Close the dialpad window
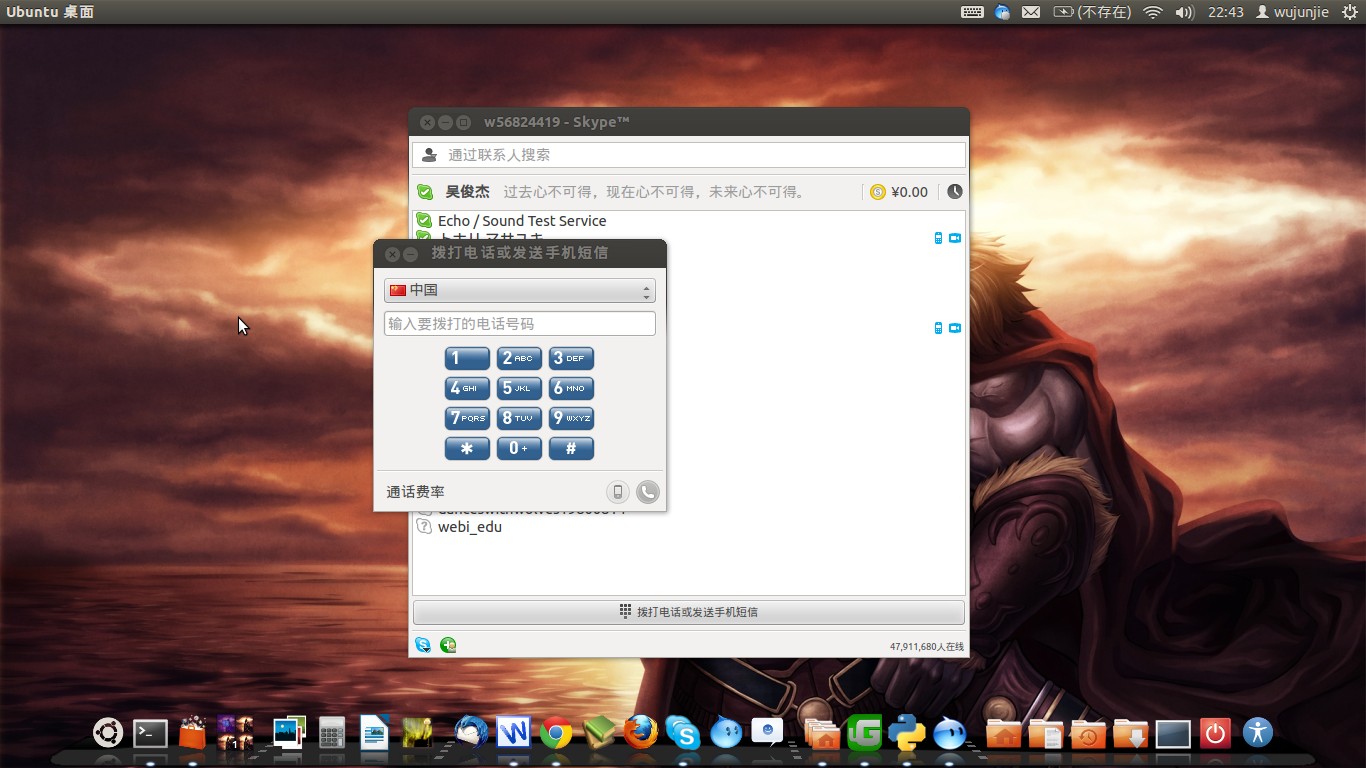This screenshot has width=1366, height=768. coord(392,254)
